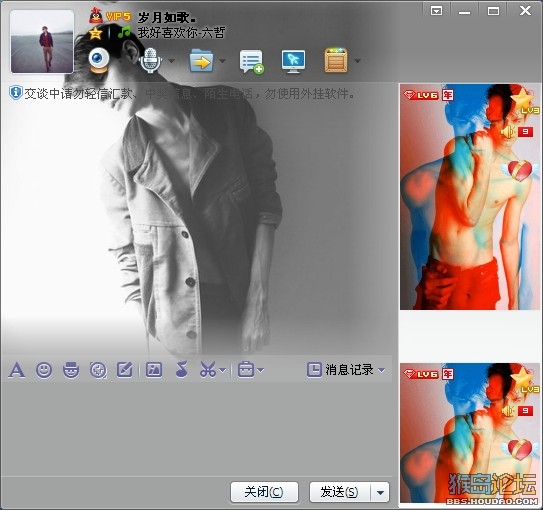543x510 pixels.
Task: Click the friend's QQ show image
Action: 470,197
